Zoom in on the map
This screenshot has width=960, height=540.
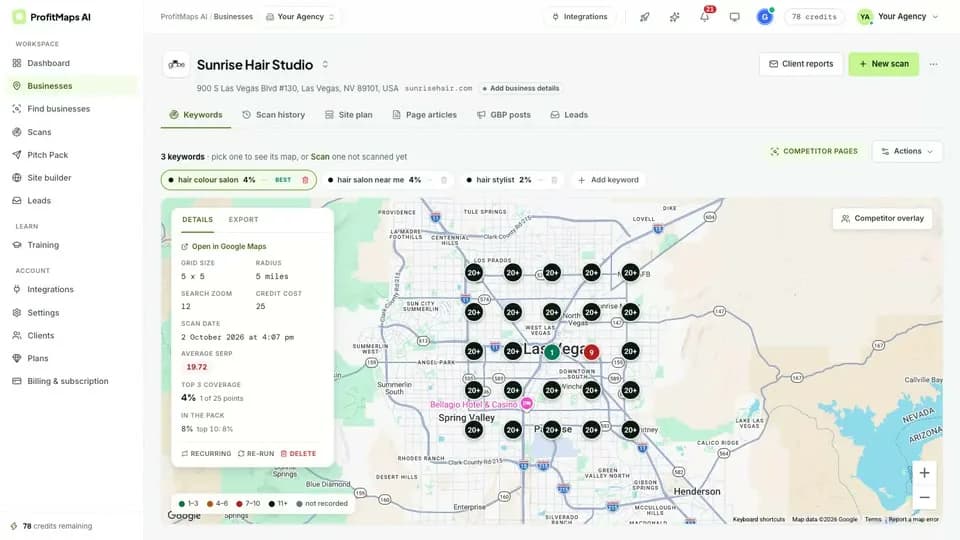(924, 473)
